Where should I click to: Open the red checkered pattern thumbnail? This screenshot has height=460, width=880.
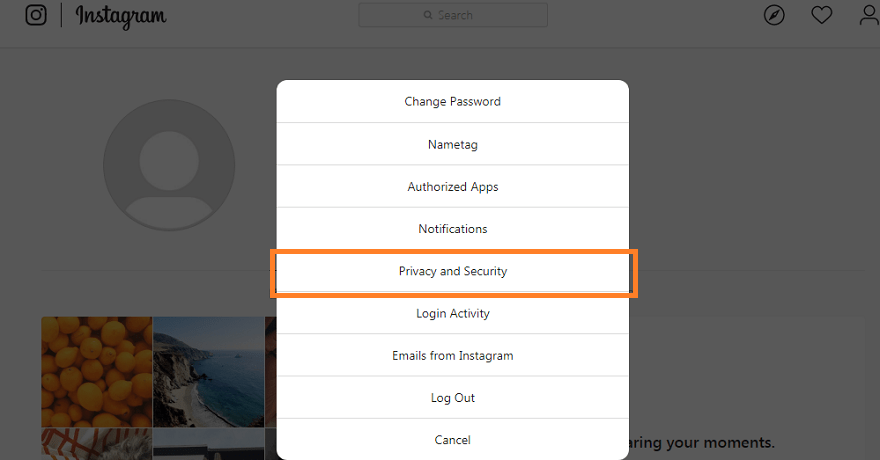click(97, 445)
